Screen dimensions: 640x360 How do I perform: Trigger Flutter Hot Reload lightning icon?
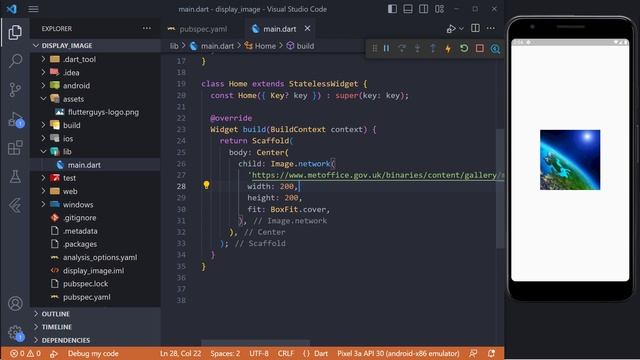[x=448, y=49]
